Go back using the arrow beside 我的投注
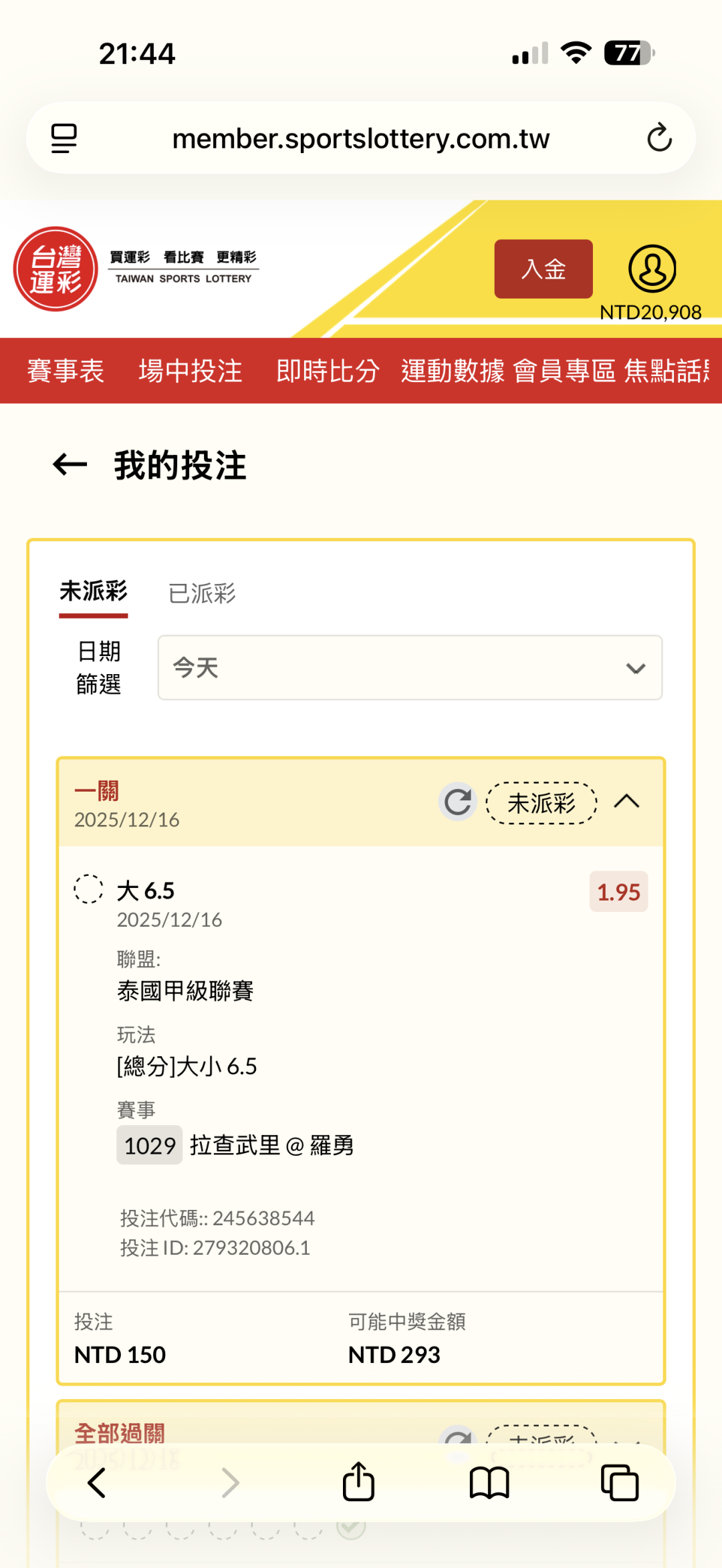Image resolution: width=722 pixels, height=1568 pixels. tap(70, 465)
